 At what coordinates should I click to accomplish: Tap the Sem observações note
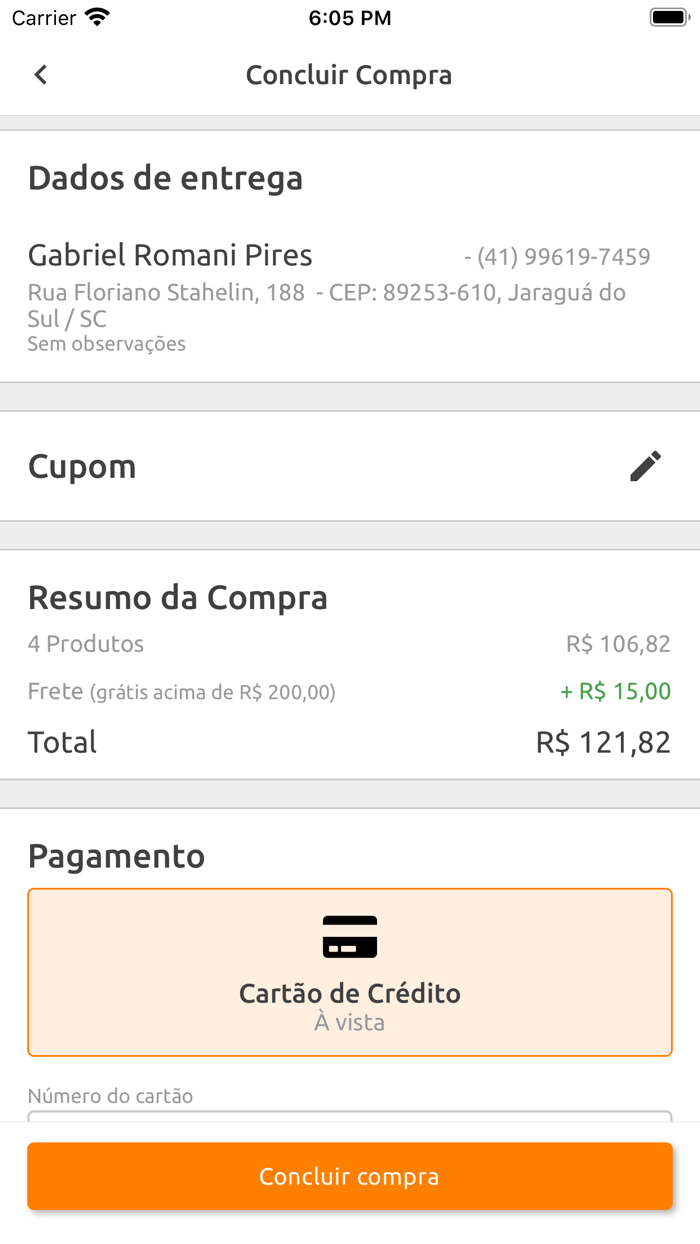click(x=106, y=344)
